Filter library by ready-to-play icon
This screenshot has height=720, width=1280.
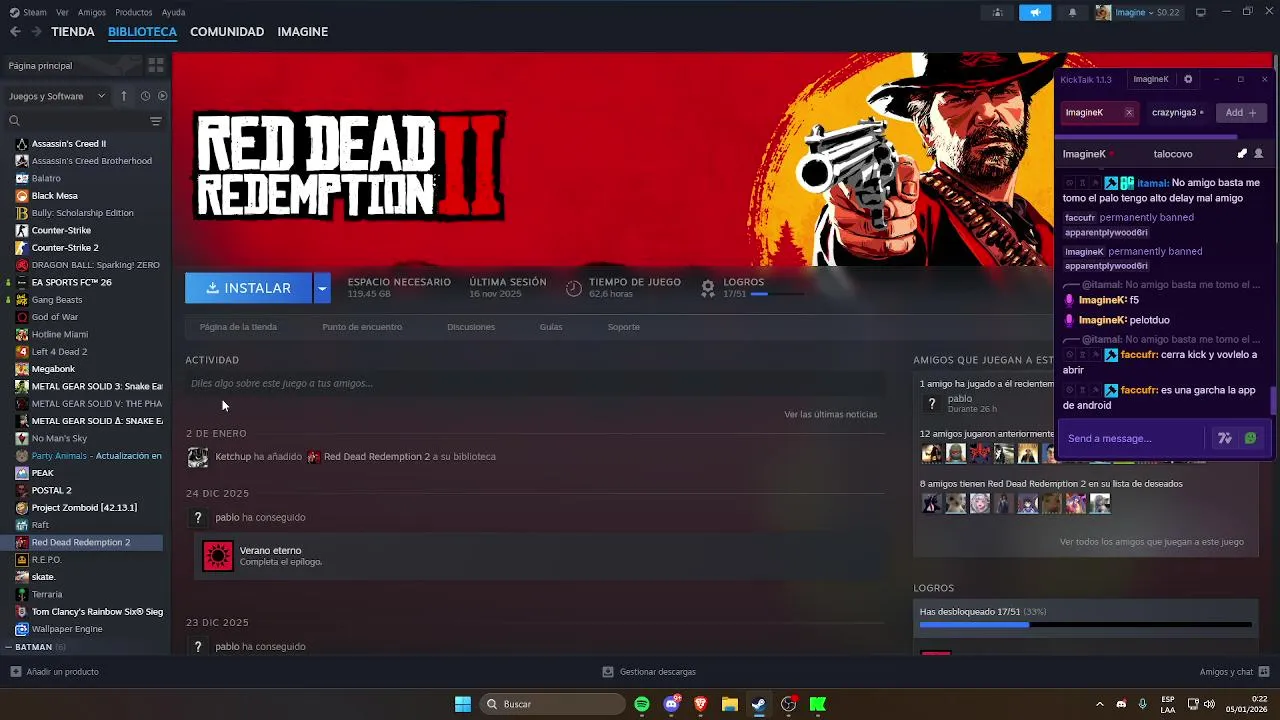click(163, 96)
